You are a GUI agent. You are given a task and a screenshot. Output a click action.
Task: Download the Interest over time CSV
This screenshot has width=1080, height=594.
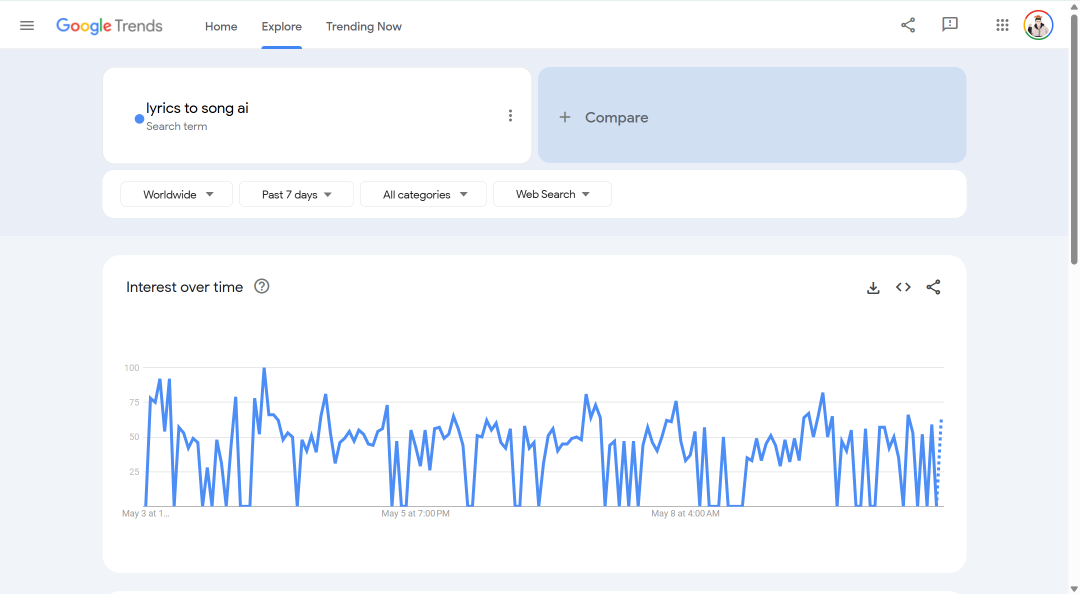click(873, 287)
